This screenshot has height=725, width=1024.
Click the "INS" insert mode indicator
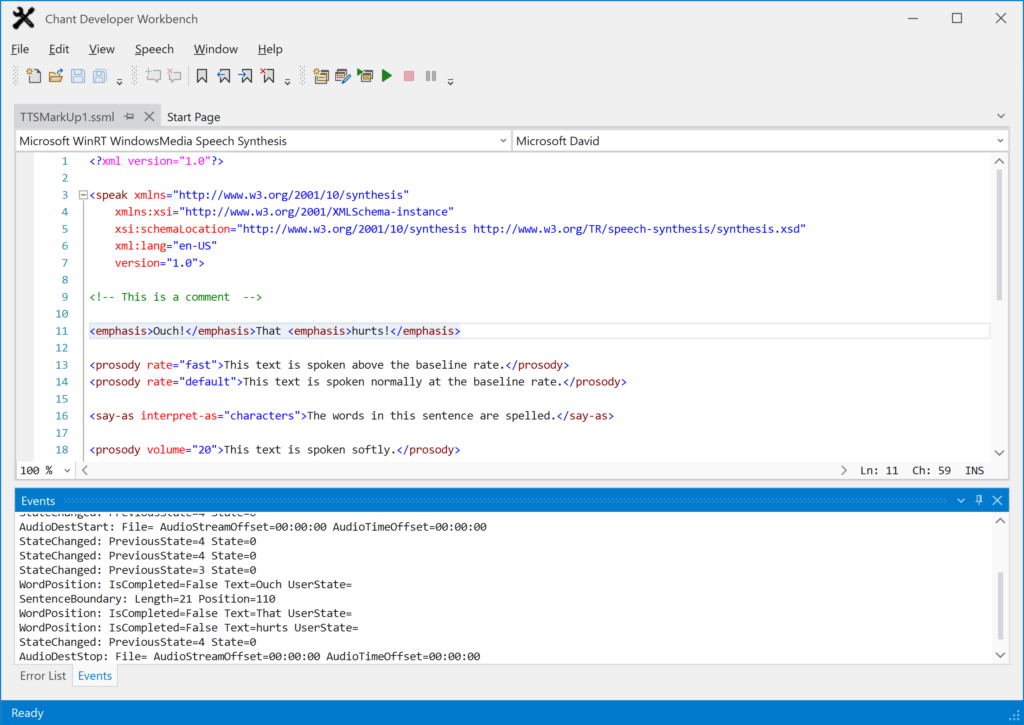tap(974, 470)
